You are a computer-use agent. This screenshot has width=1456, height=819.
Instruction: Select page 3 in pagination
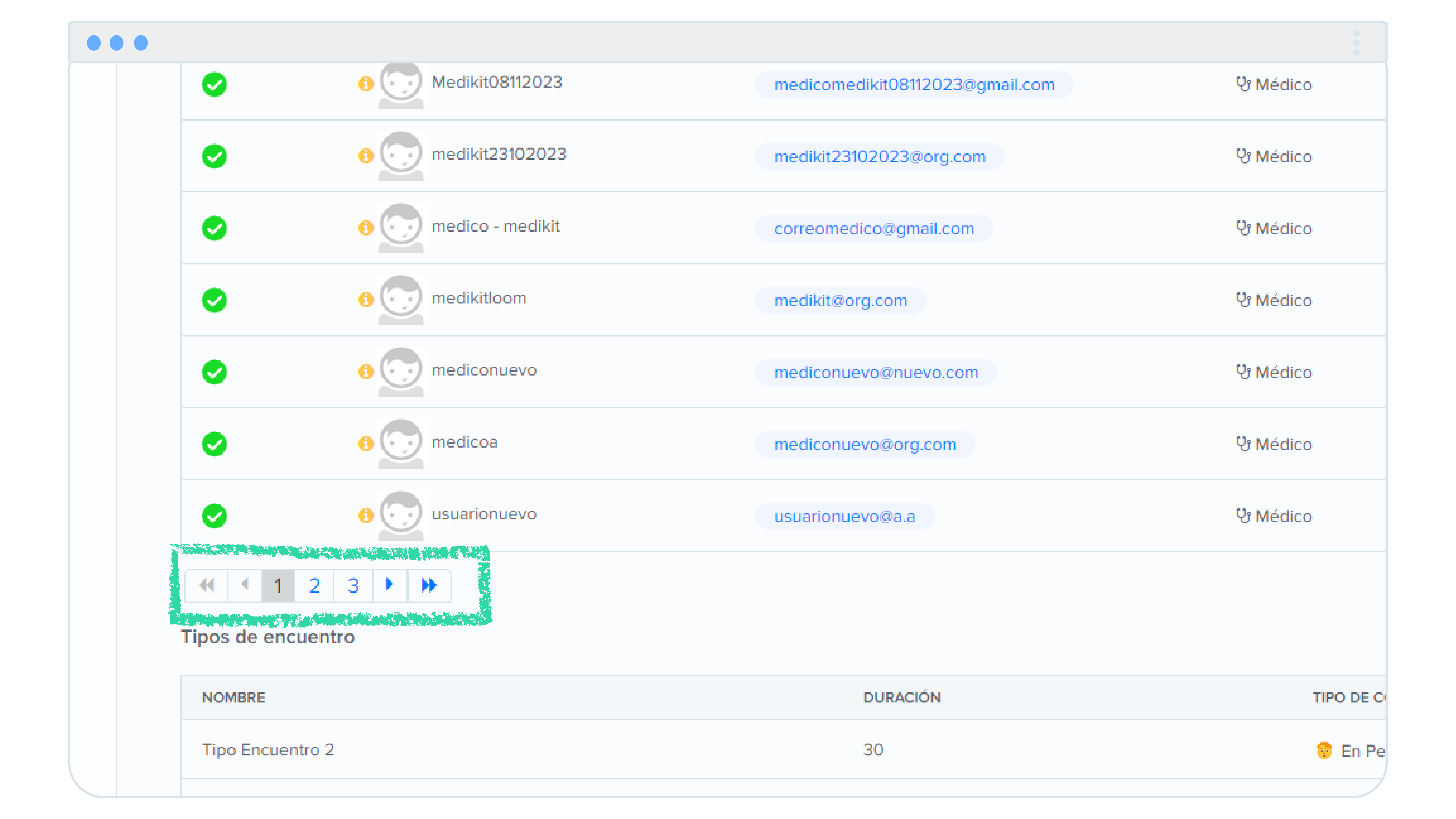(x=353, y=586)
